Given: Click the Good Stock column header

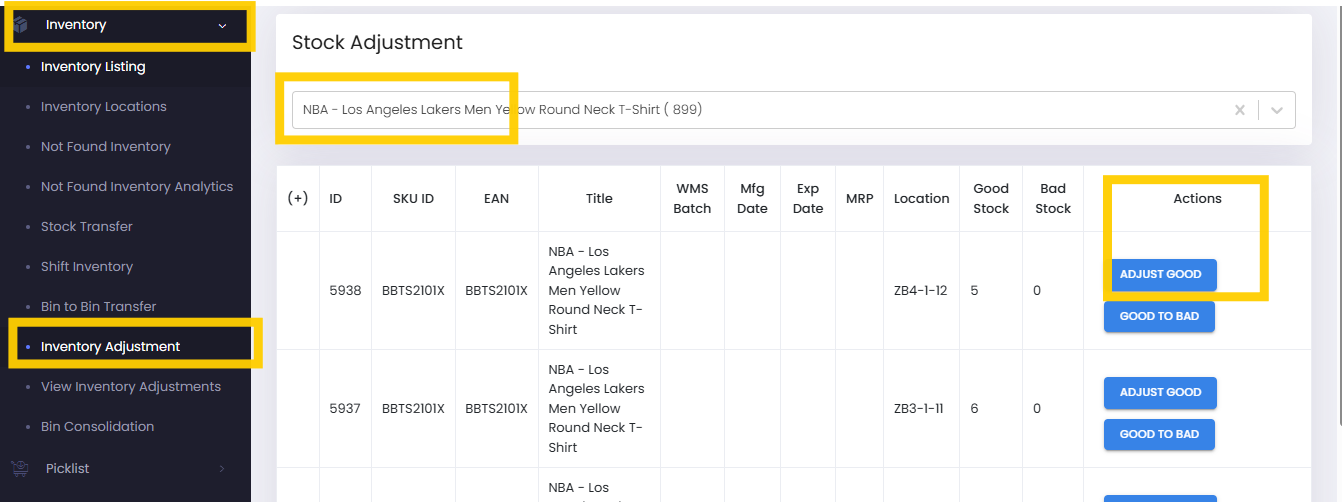Looking at the screenshot, I should click(991, 198).
